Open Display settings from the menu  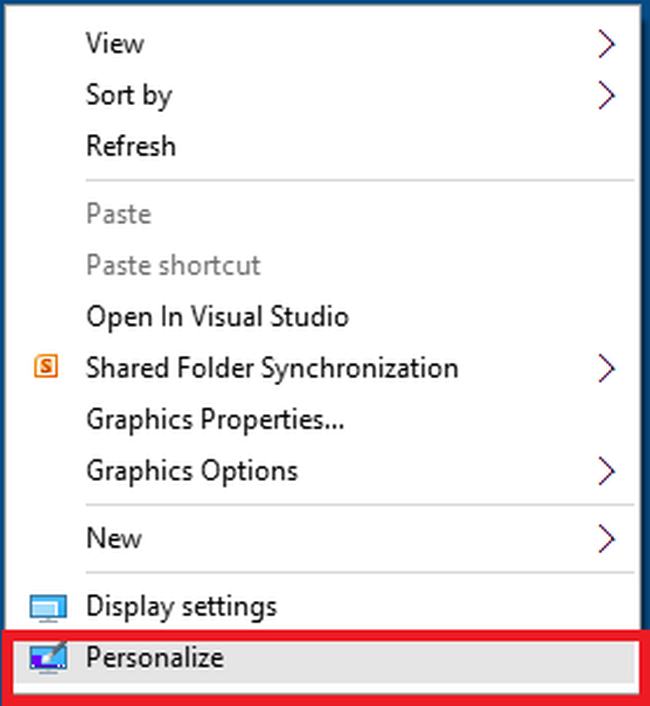[x=181, y=606]
